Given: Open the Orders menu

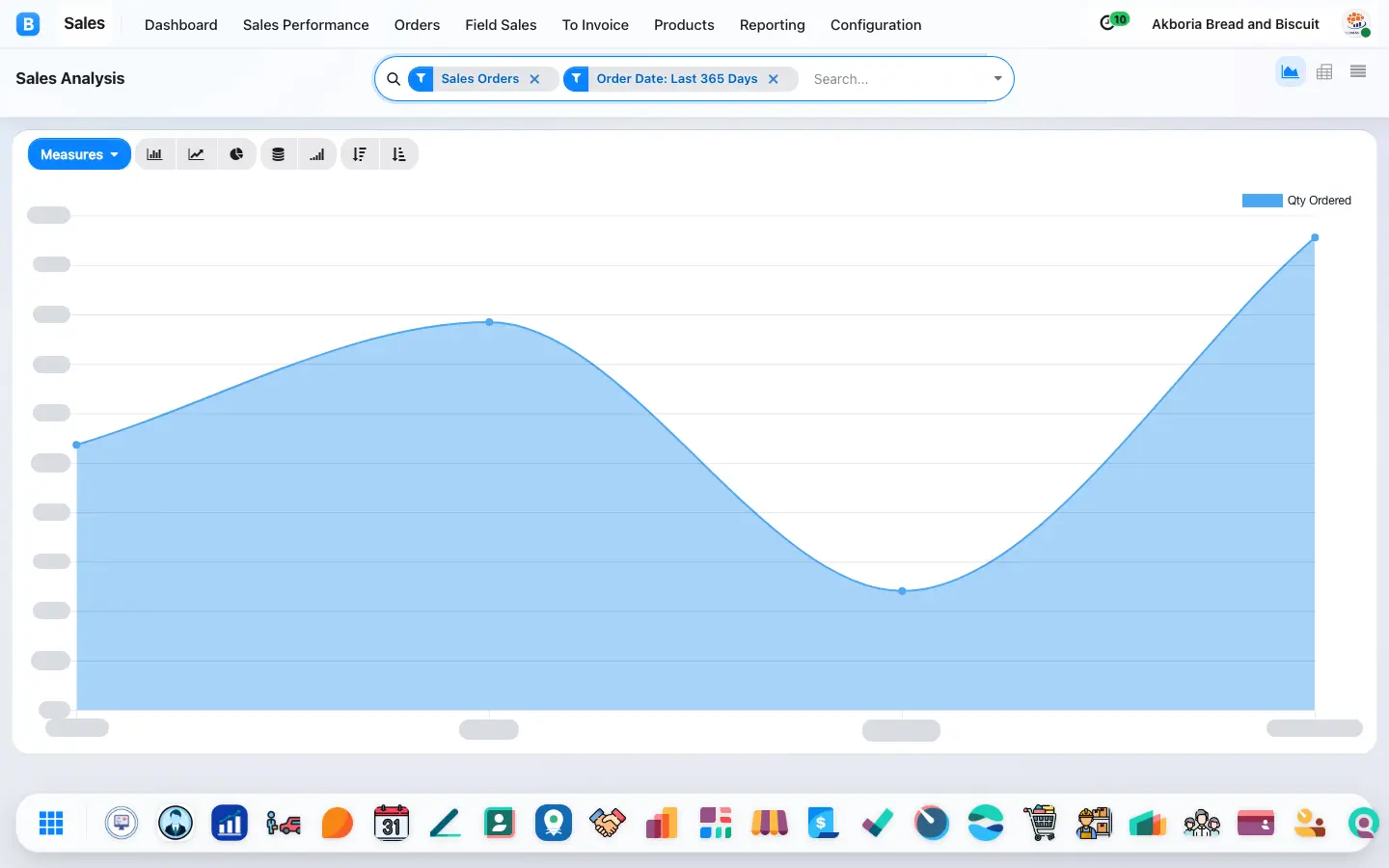Looking at the screenshot, I should pos(417,25).
